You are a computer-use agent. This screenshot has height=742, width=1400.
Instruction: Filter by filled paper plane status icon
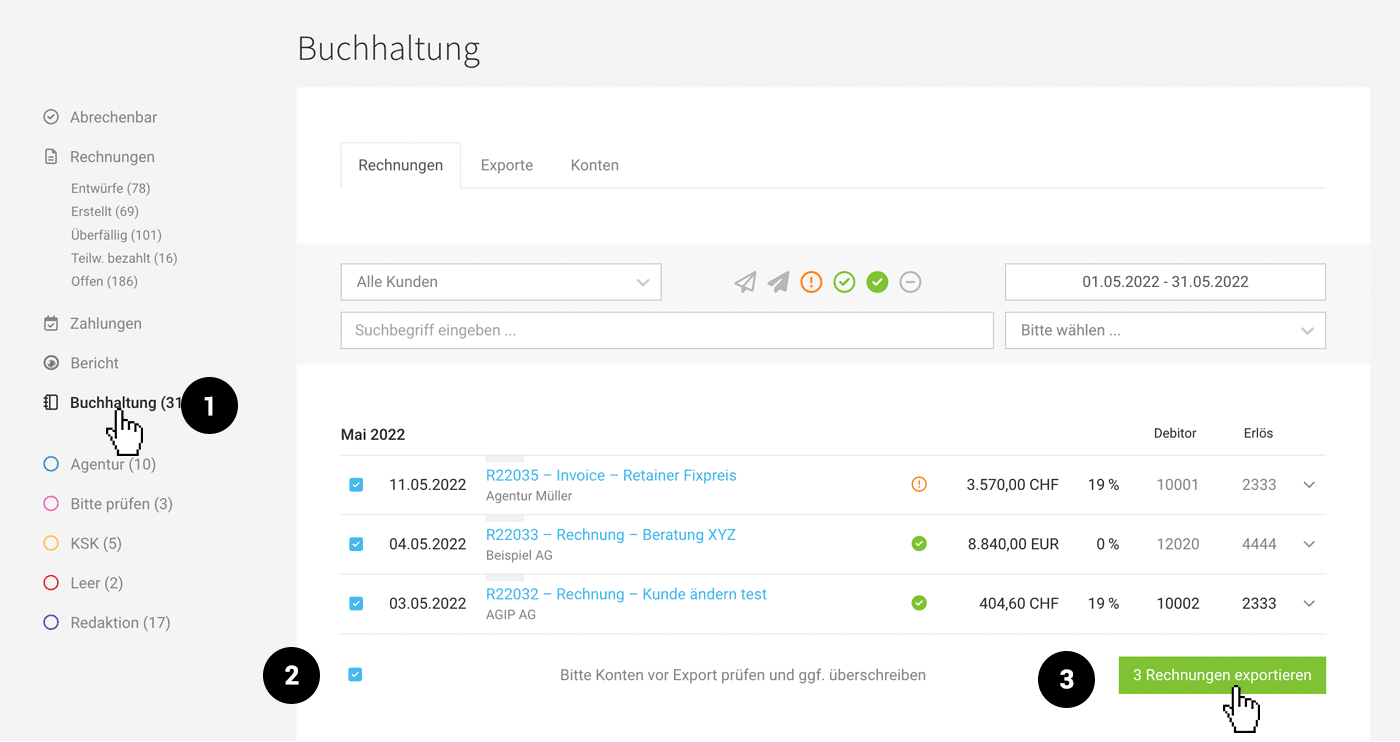pos(778,282)
